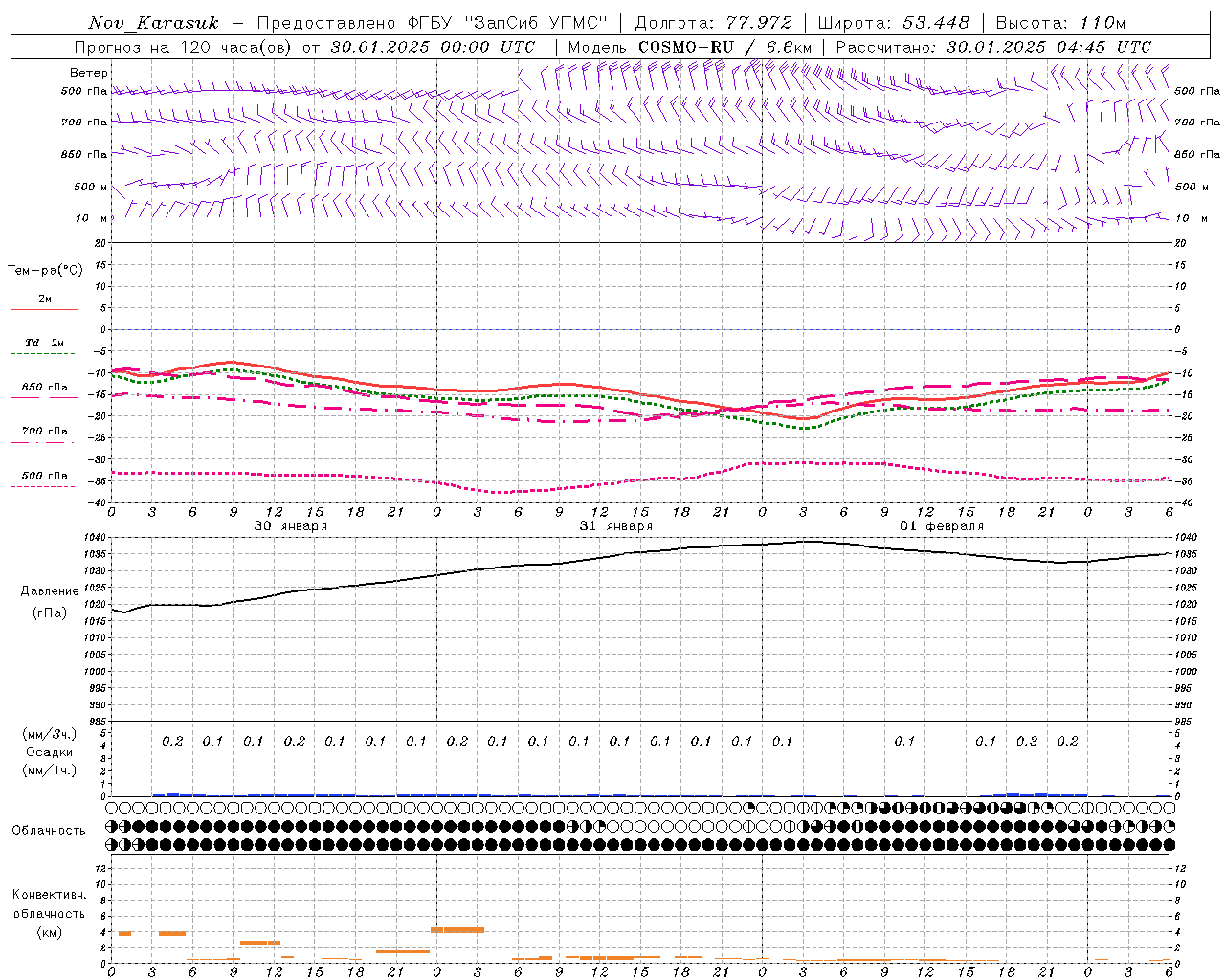Click the "500 м" wind level label on left
The image size is (1225, 980).
[x=91, y=187]
